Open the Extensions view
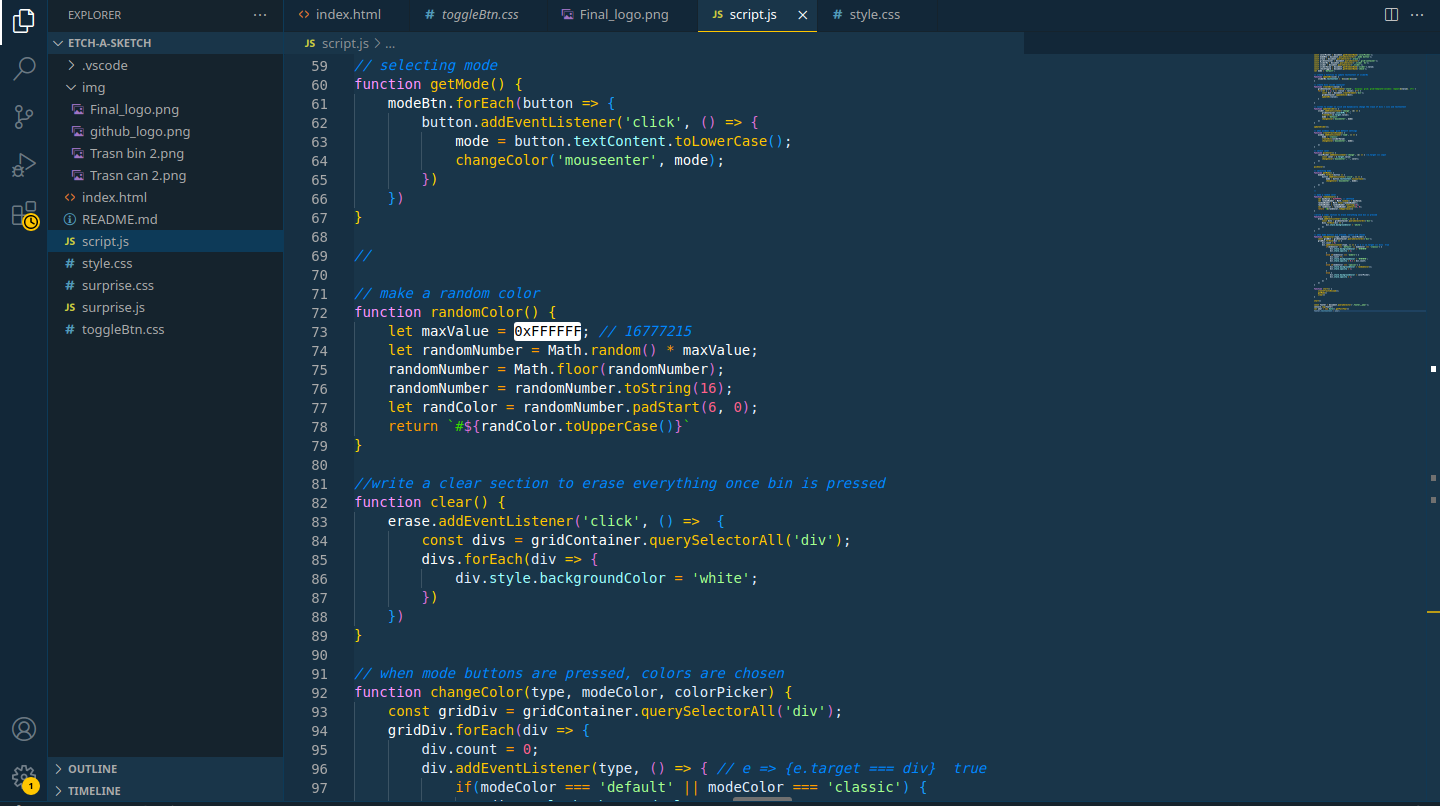This screenshot has height=806, width=1440. (x=24, y=214)
